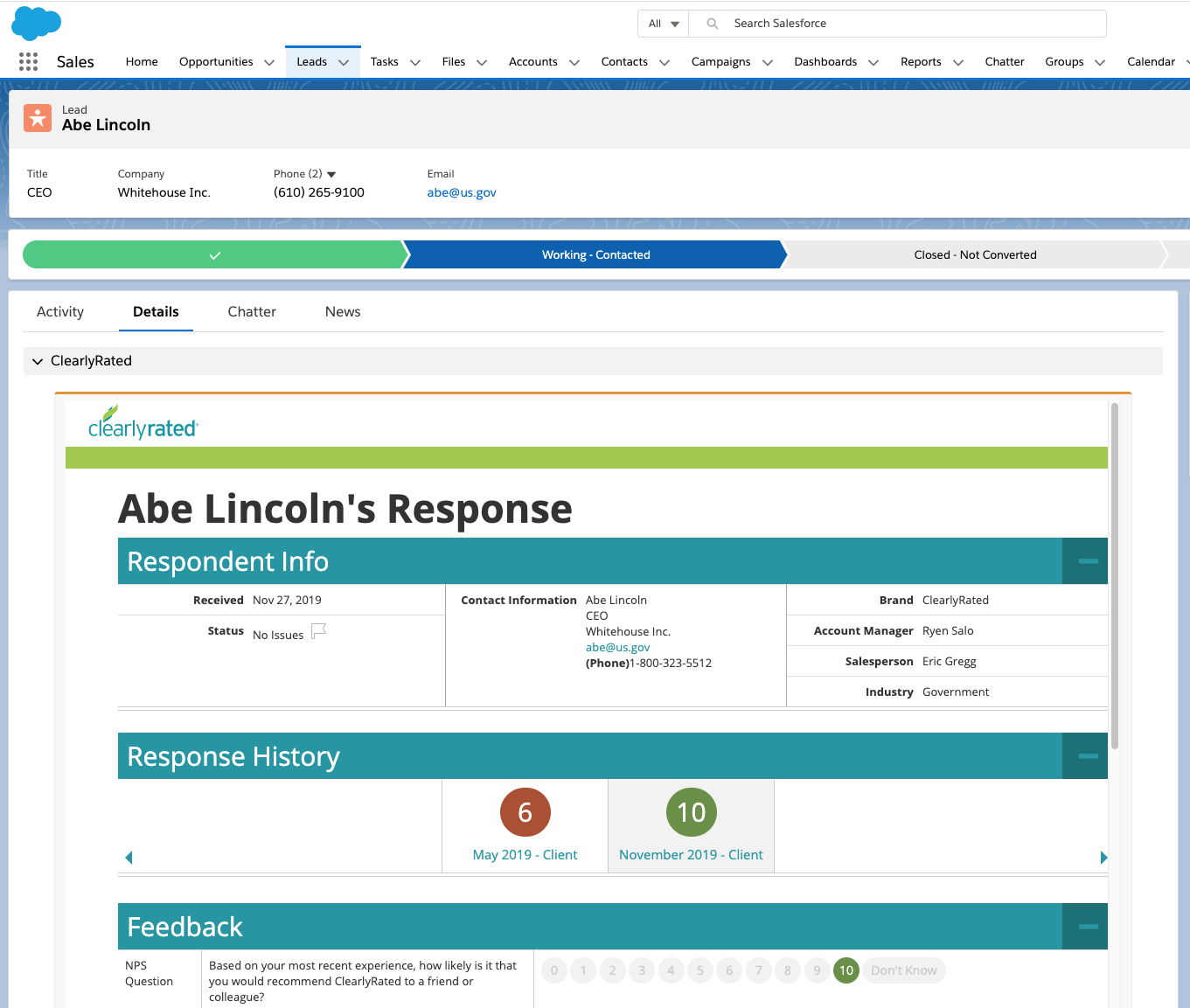Open the App Launcher grid icon
This screenshot has height=1008, width=1190.
(x=28, y=61)
